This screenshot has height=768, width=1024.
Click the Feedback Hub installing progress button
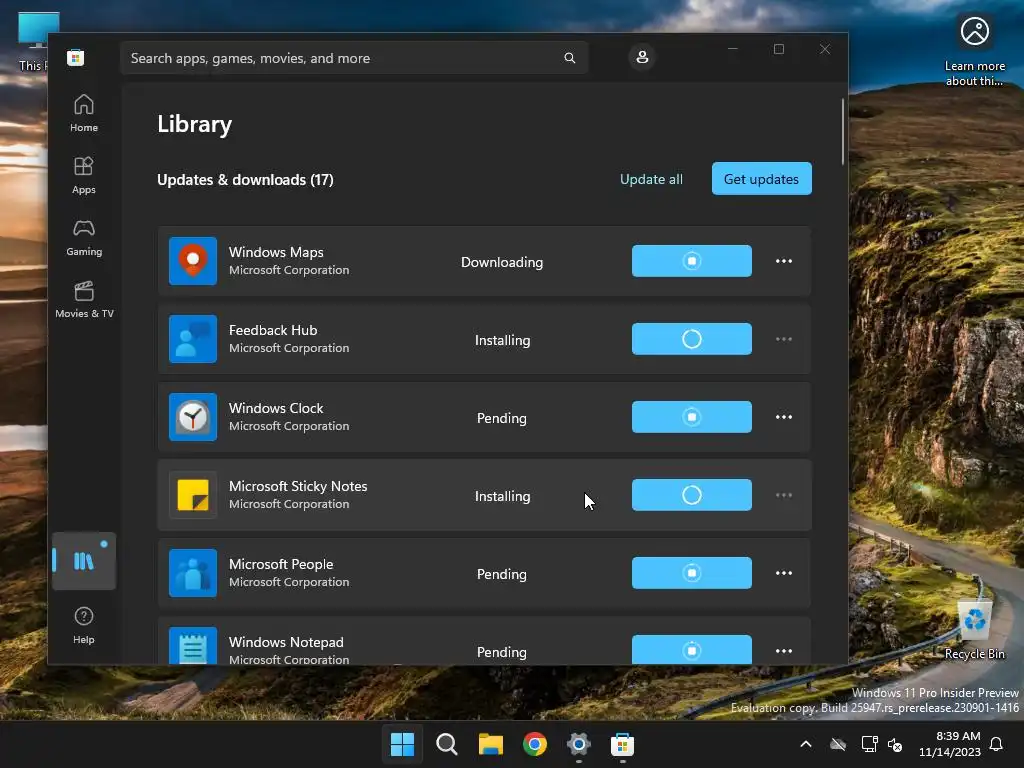click(692, 339)
